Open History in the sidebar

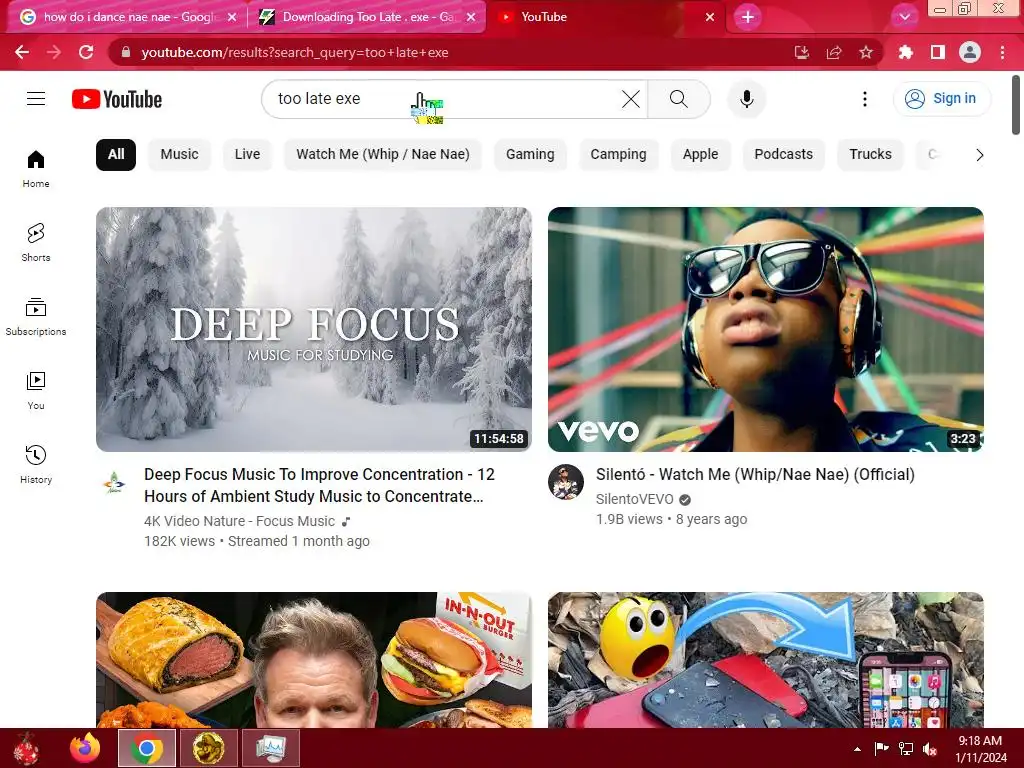click(36, 464)
